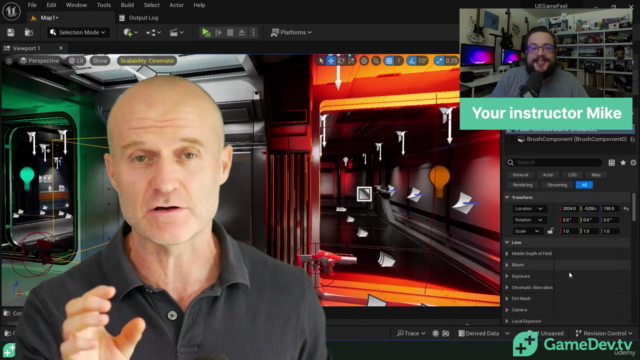Viewport: 640px width, 360px height.
Task: Open the Content Browser toolbar icon
Action: pyautogui.click(x=29, y=32)
